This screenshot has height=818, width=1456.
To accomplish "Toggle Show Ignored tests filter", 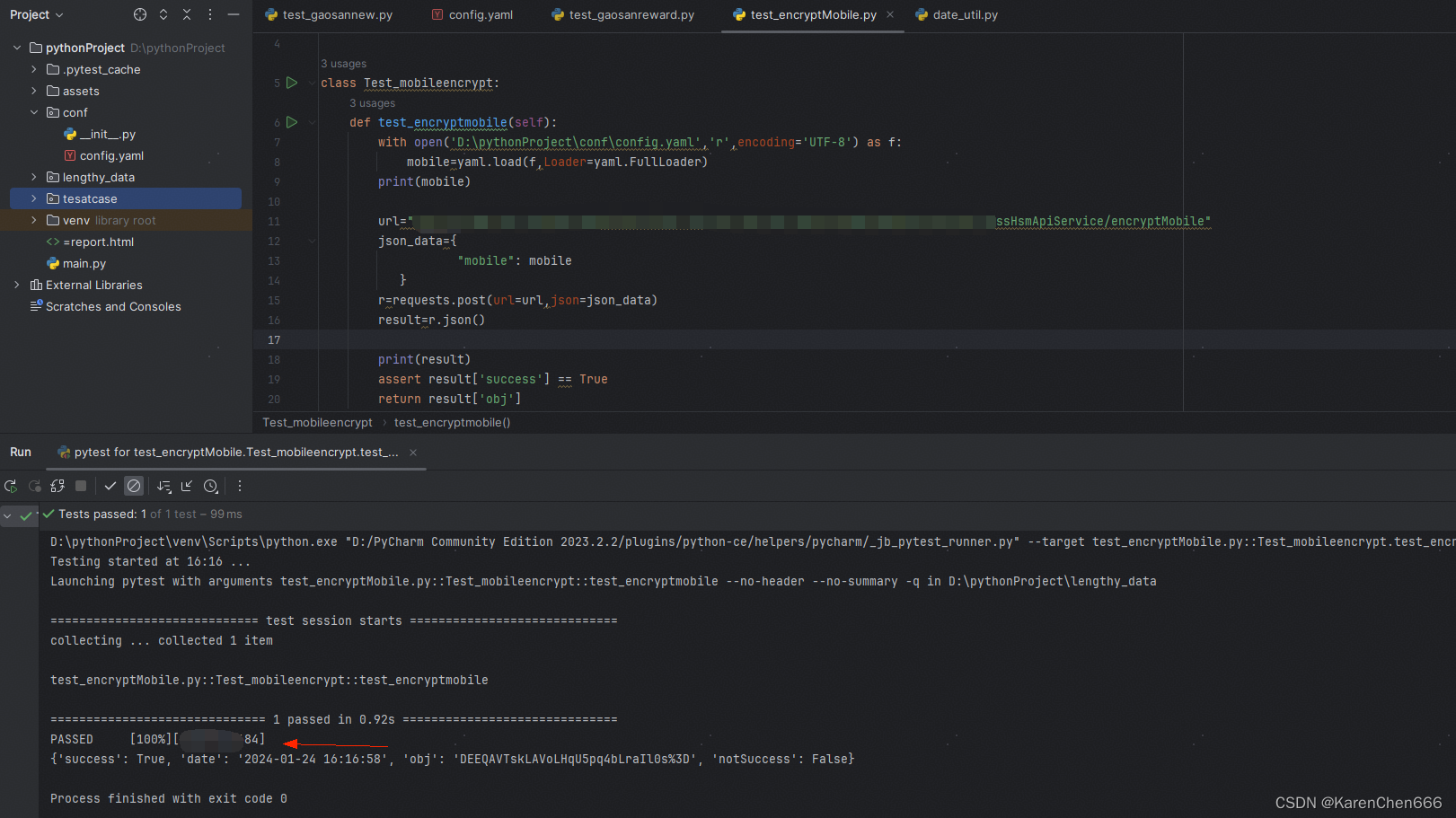I will [134, 486].
